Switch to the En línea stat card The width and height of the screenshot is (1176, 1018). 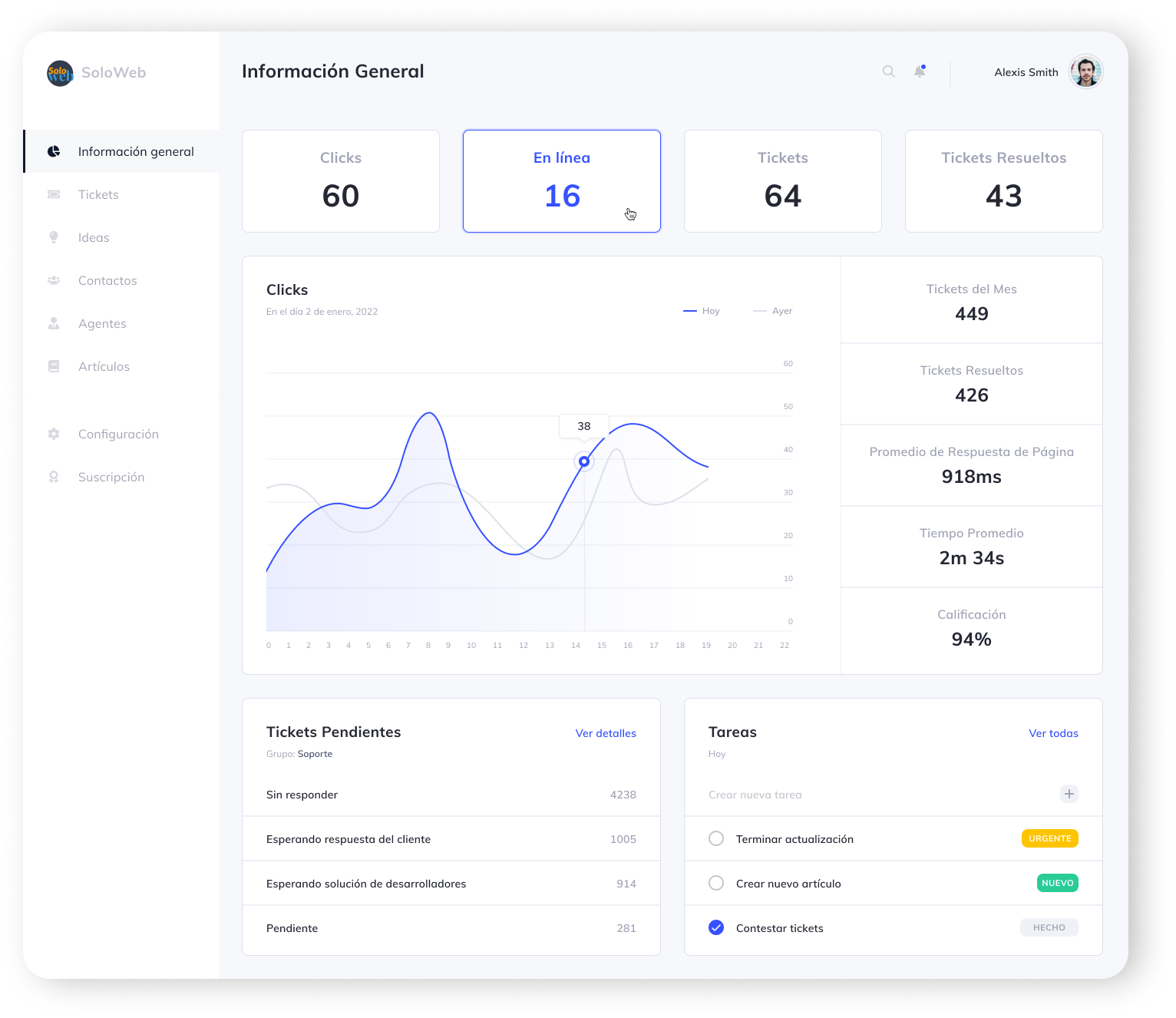(561, 181)
